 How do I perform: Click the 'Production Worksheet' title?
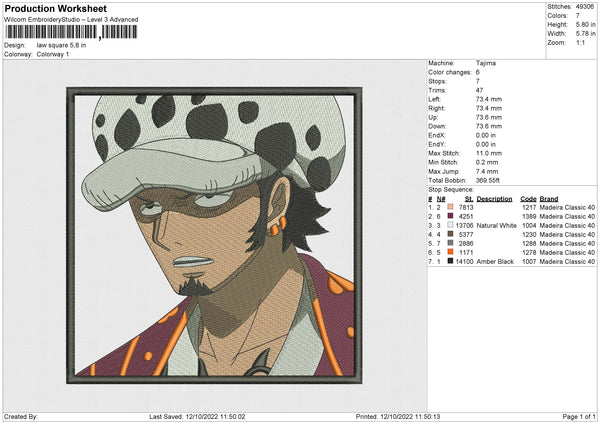[56, 8]
